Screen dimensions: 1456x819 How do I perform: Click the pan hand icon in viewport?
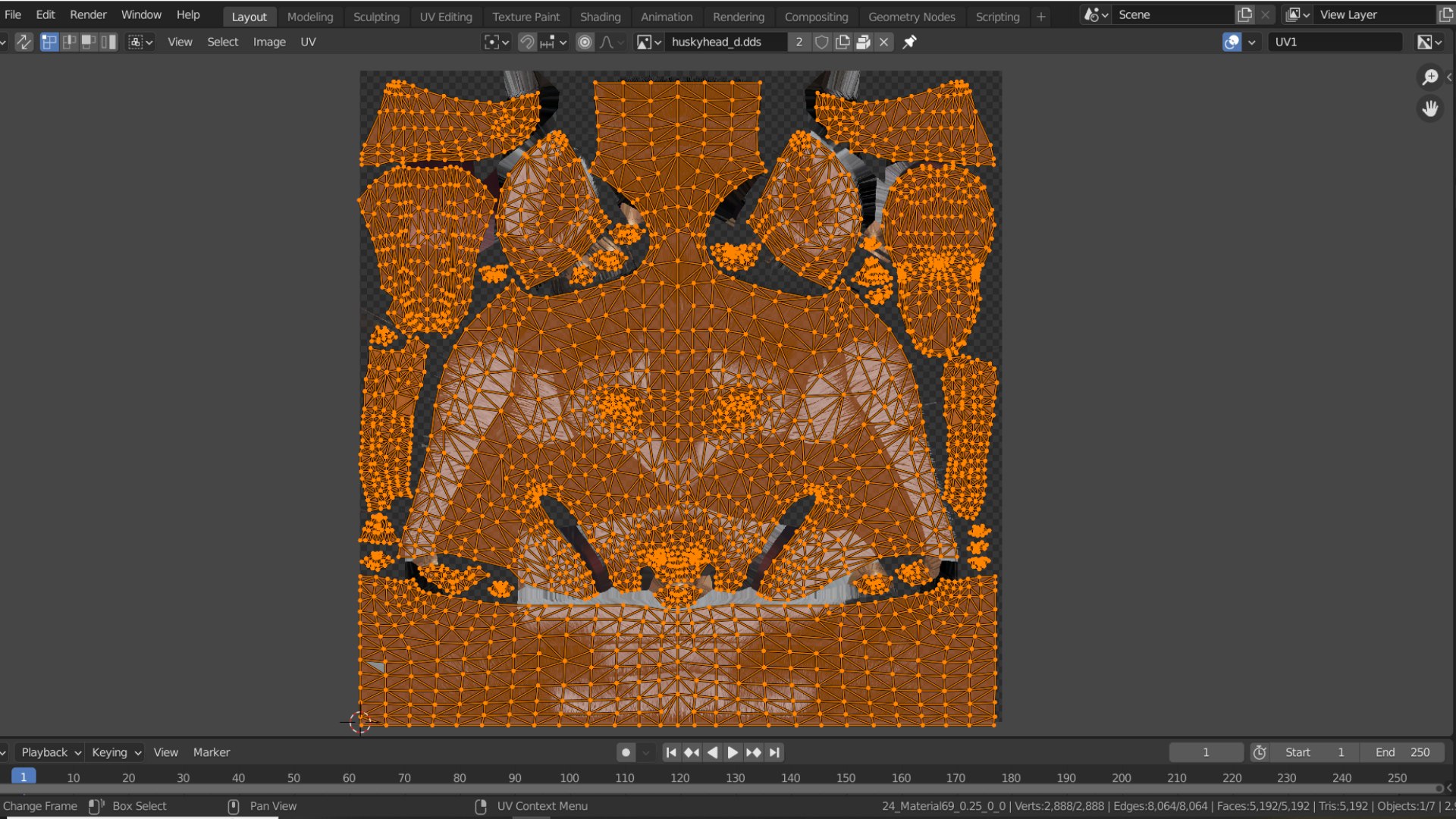pos(1430,109)
